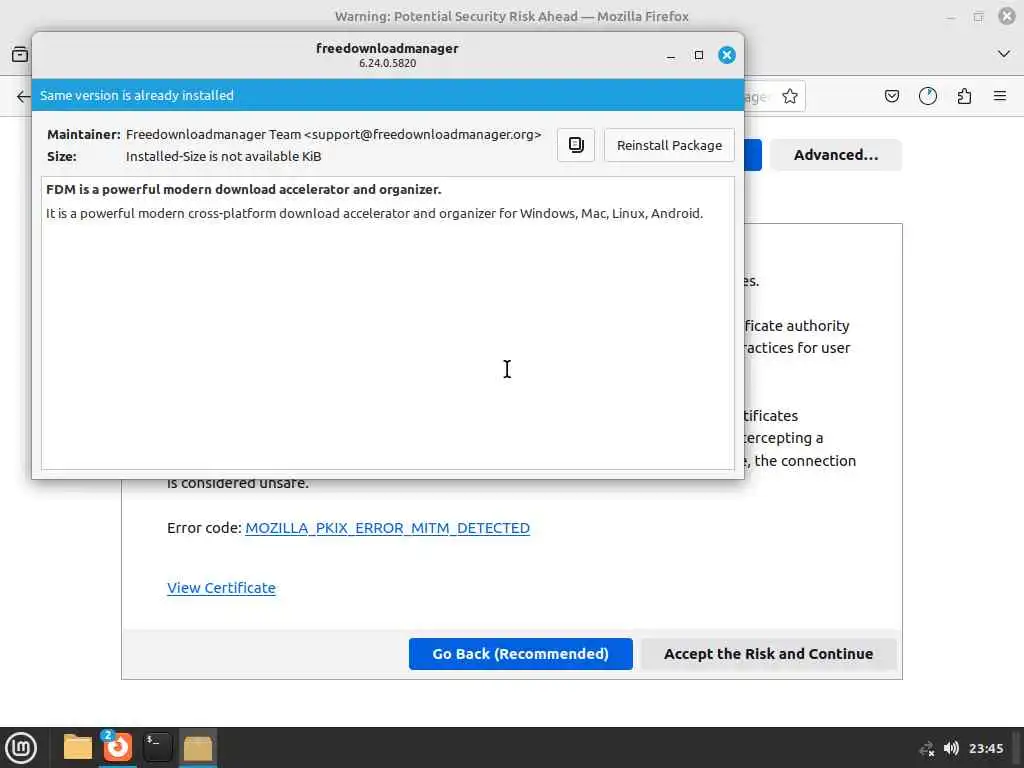Open Firefox view icon beside the tabs
This screenshot has width=1024, height=768.
pyautogui.click(x=20, y=54)
